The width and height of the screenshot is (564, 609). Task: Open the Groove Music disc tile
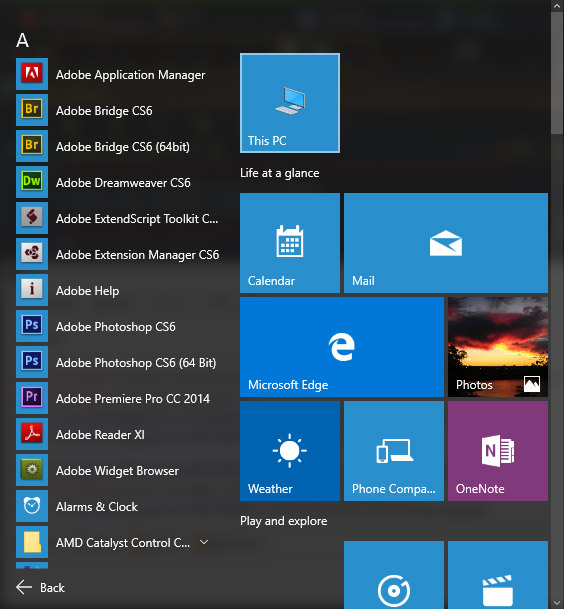click(394, 575)
